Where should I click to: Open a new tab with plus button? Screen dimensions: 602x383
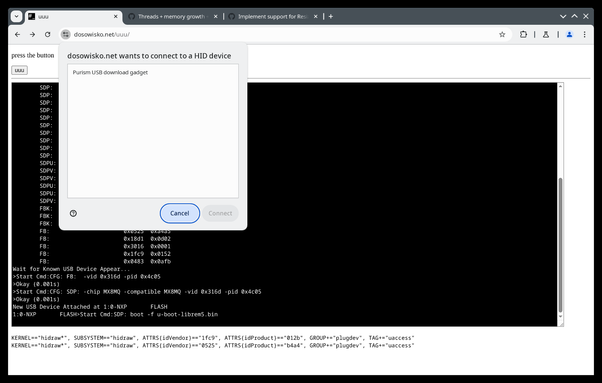click(x=331, y=17)
